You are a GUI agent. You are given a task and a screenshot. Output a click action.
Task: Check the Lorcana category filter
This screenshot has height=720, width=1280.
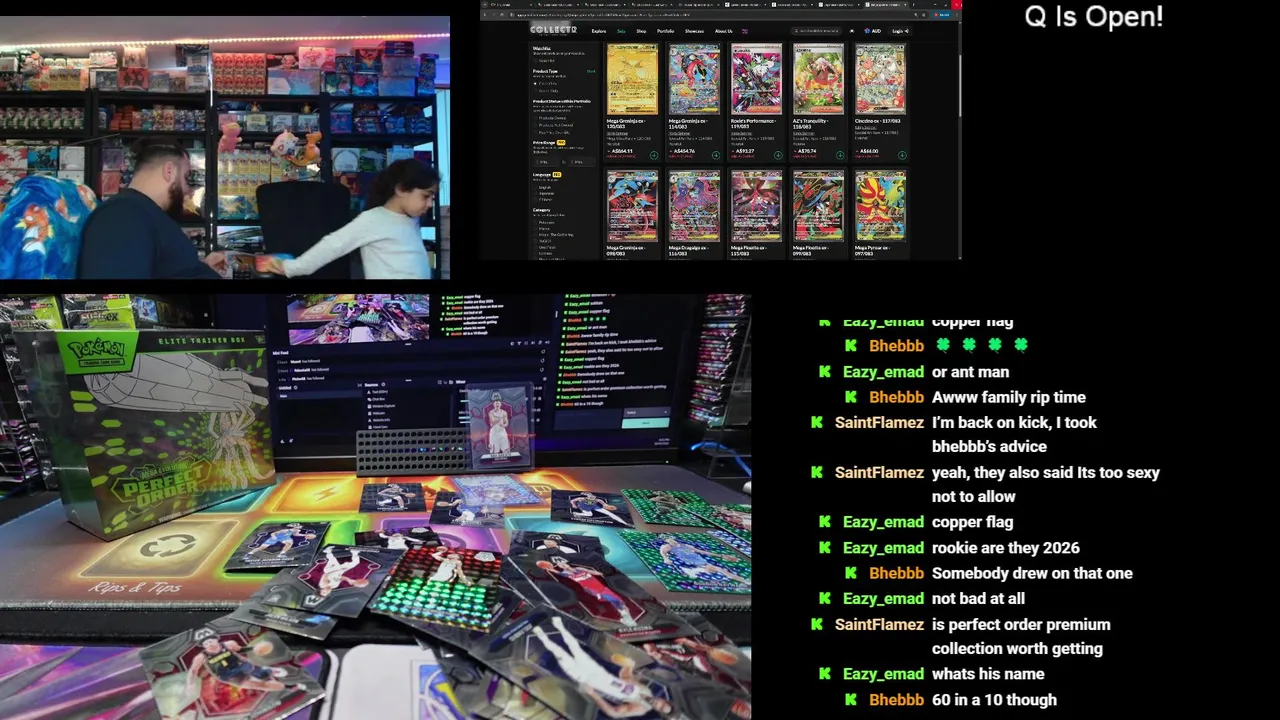pos(535,253)
